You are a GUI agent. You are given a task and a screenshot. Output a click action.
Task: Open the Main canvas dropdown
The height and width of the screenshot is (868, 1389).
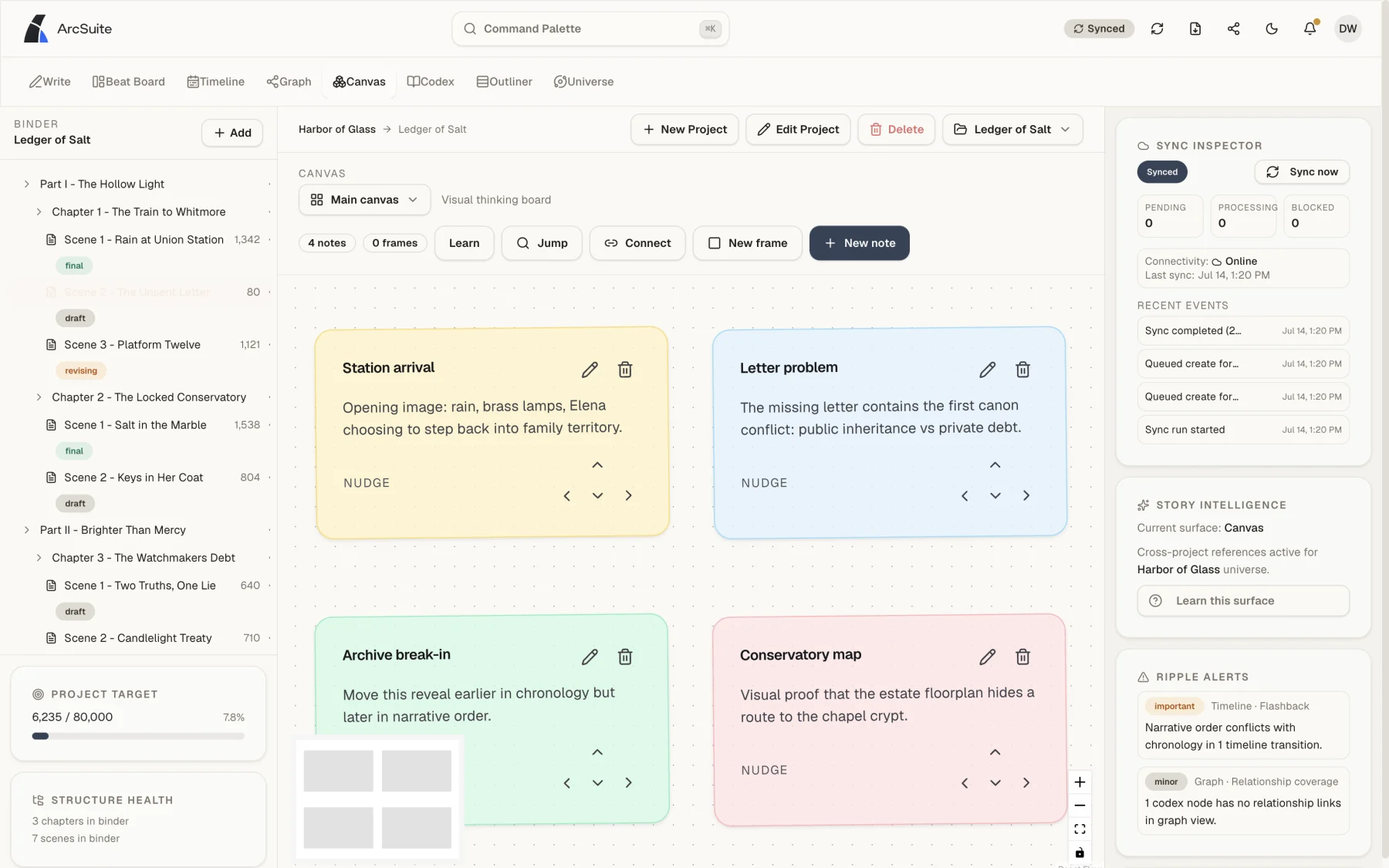364,200
